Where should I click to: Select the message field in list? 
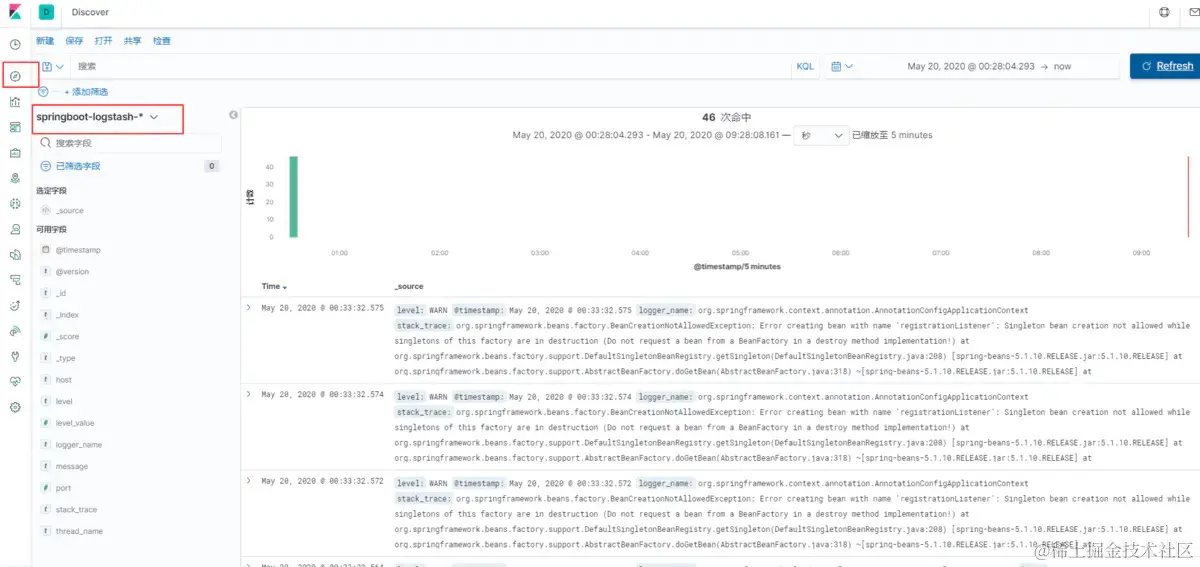tap(72, 466)
